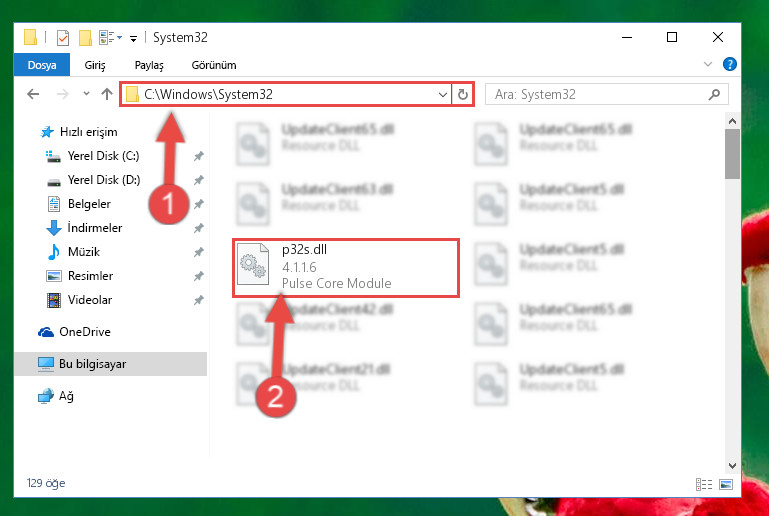Click the pin icon beside İndirmeler

pos(198,229)
